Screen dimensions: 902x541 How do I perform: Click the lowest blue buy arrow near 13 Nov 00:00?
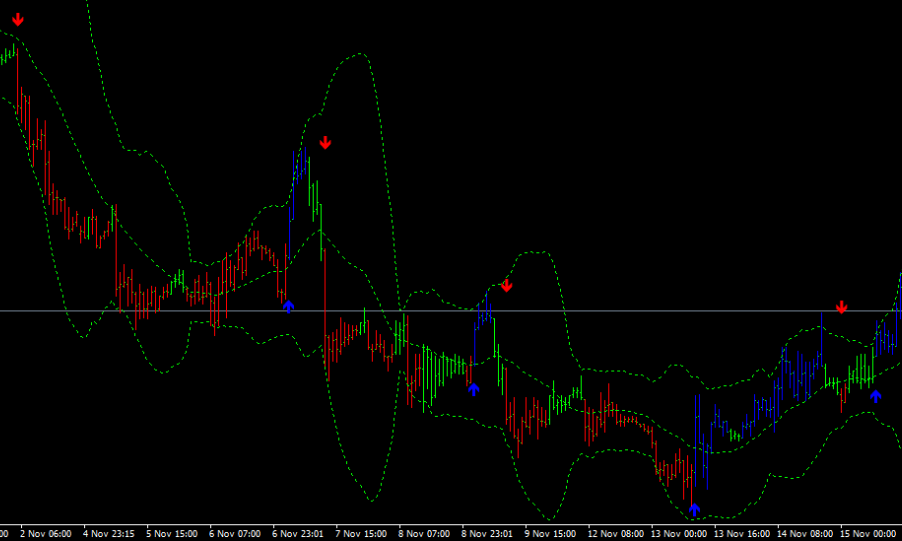(694, 509)
